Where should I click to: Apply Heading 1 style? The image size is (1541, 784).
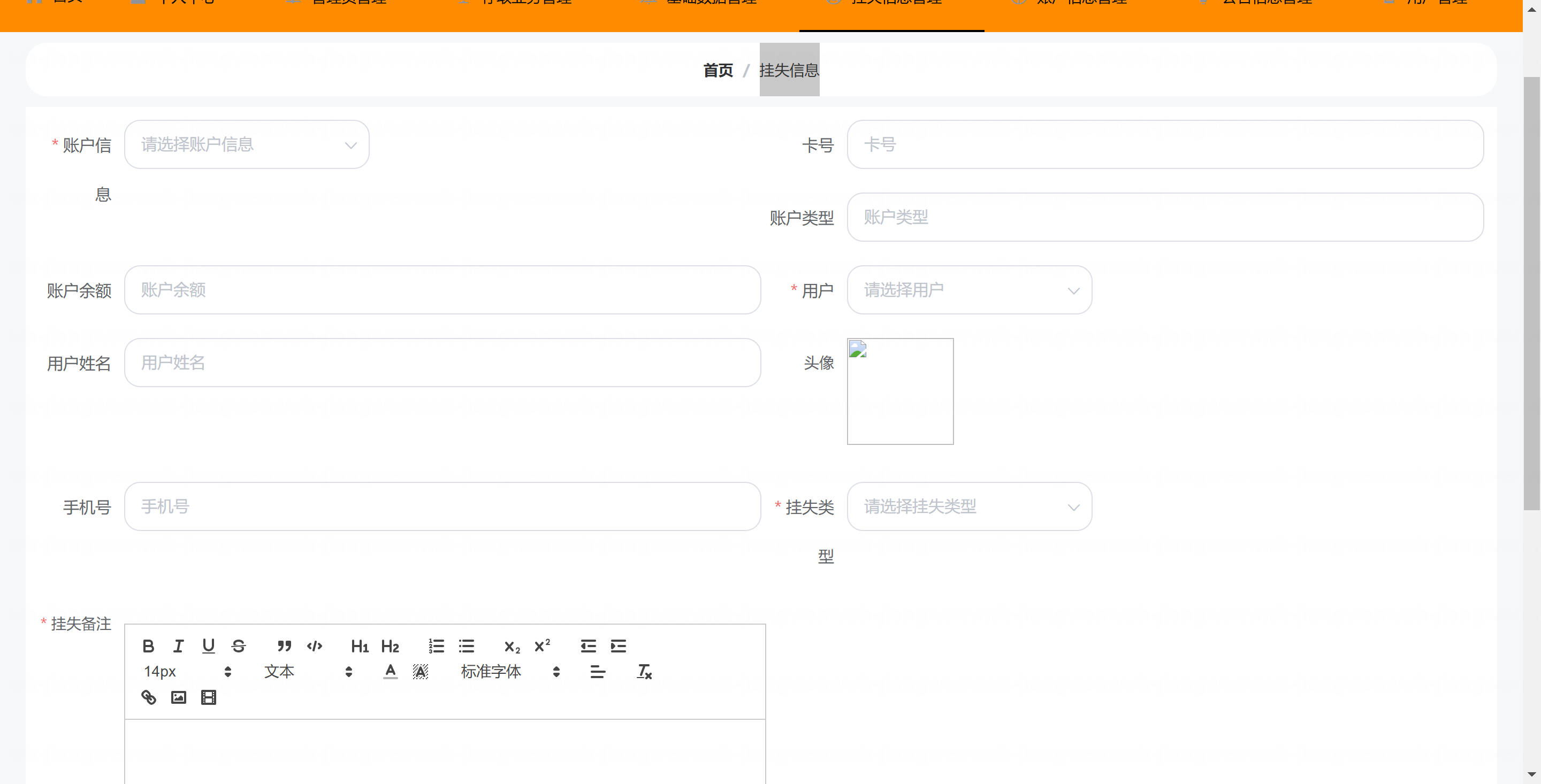pyautogui.click(x=360, y=646)
